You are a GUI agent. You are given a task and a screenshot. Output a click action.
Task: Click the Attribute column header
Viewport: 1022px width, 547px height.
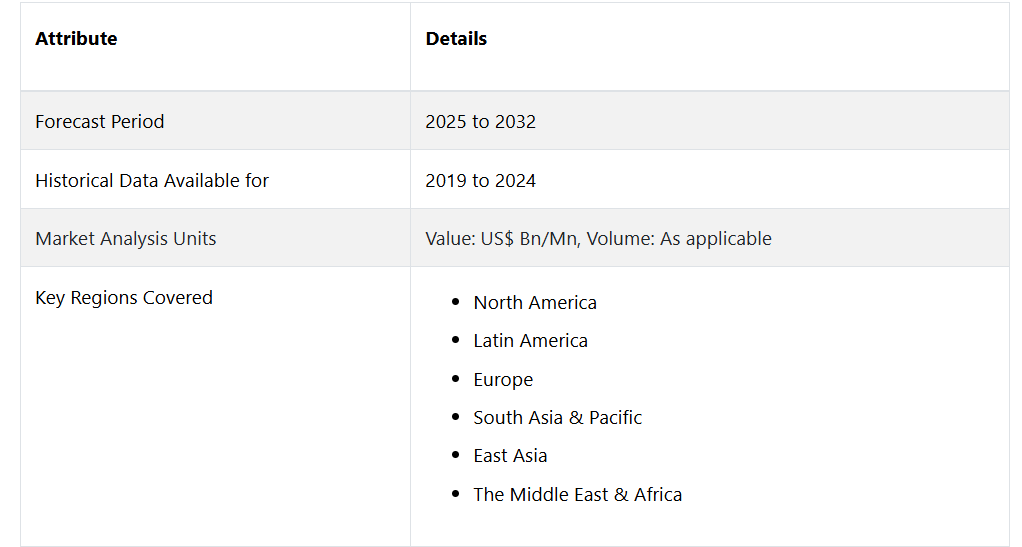click(x=76, y=38)
